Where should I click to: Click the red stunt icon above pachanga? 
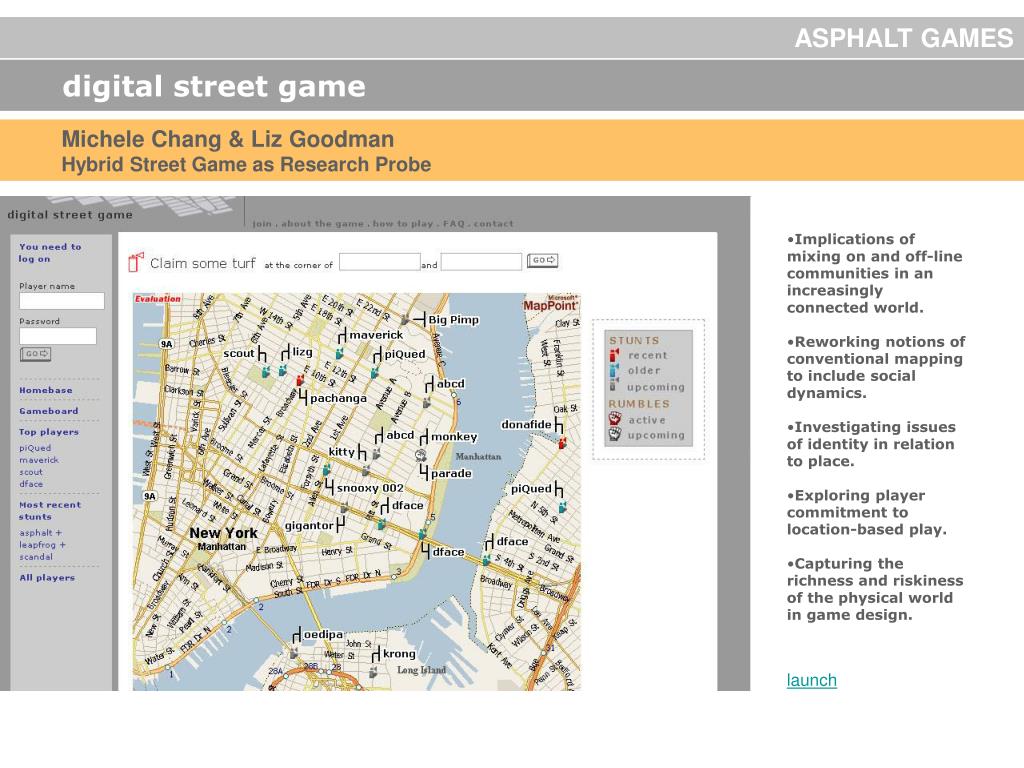(300, 379)
